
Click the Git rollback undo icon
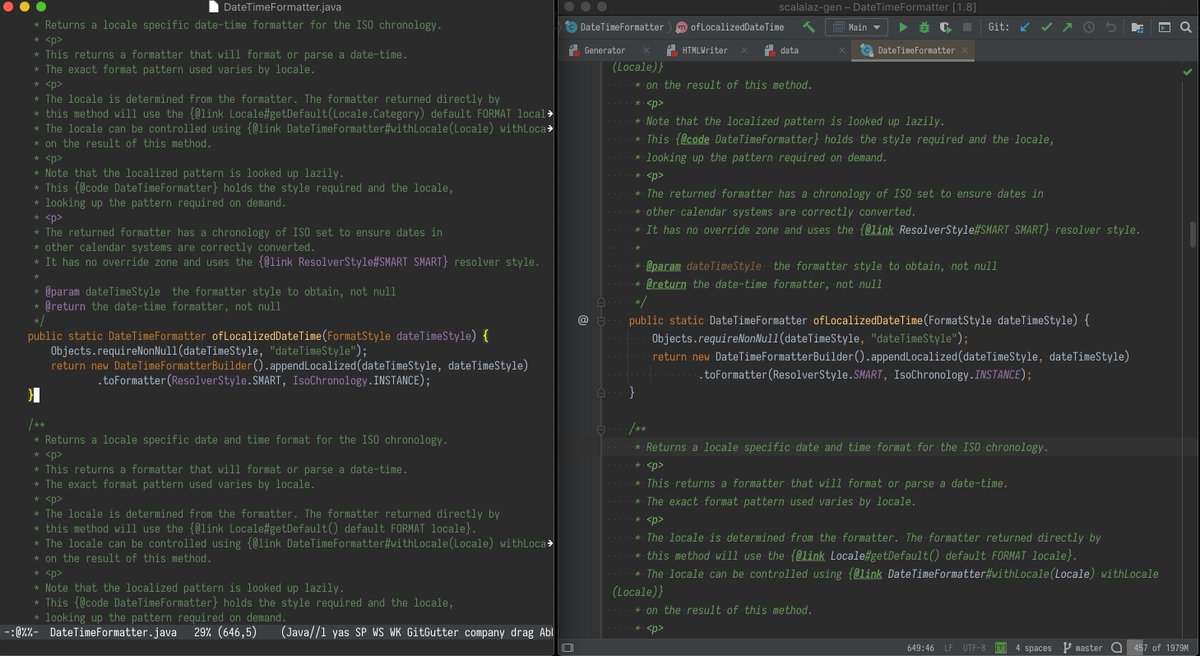[1111, 28]
